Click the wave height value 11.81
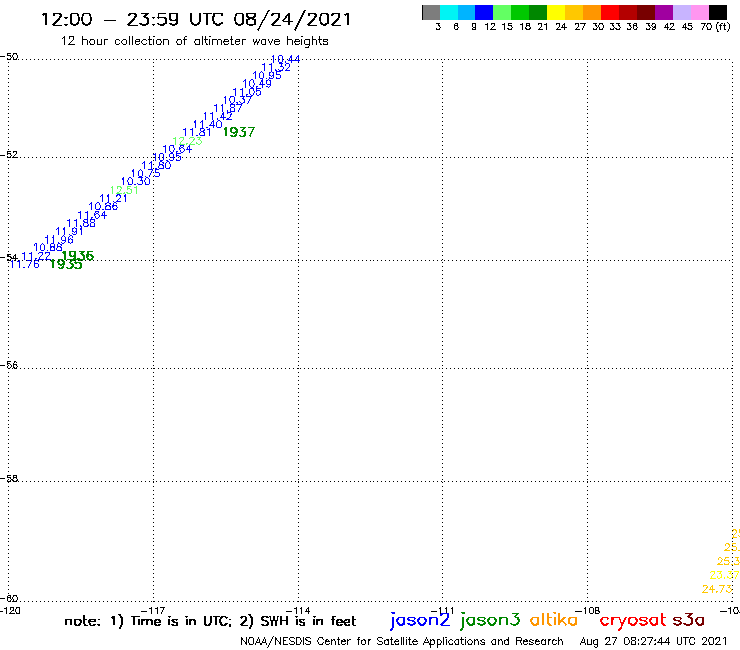Screen dimensions: 740x650 tap(197, 133)
